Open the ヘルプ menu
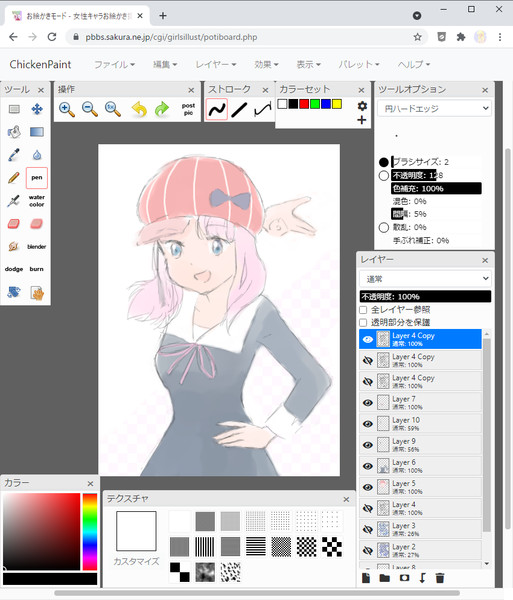 point(414,64)
